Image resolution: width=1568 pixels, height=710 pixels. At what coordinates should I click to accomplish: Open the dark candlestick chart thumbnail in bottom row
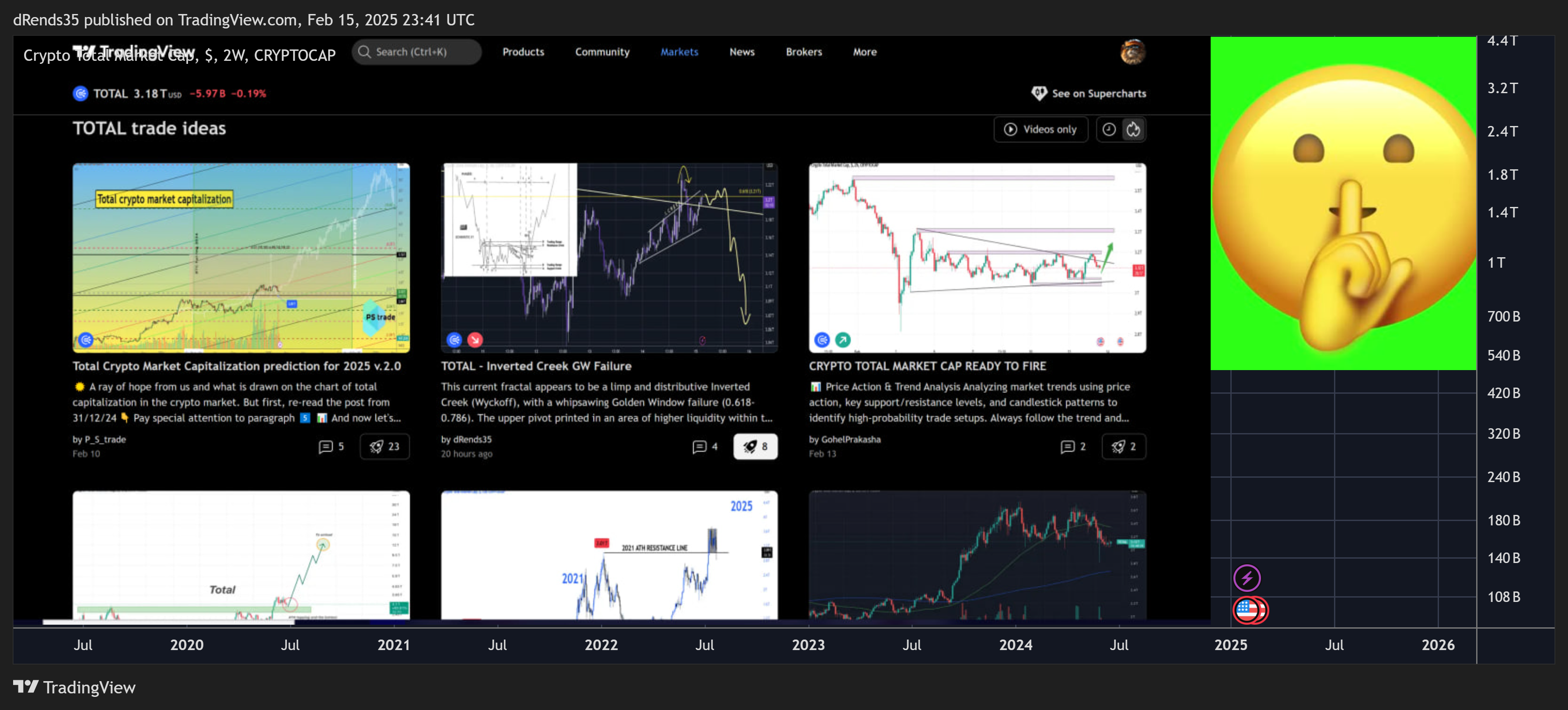click(x=977, y=555)
